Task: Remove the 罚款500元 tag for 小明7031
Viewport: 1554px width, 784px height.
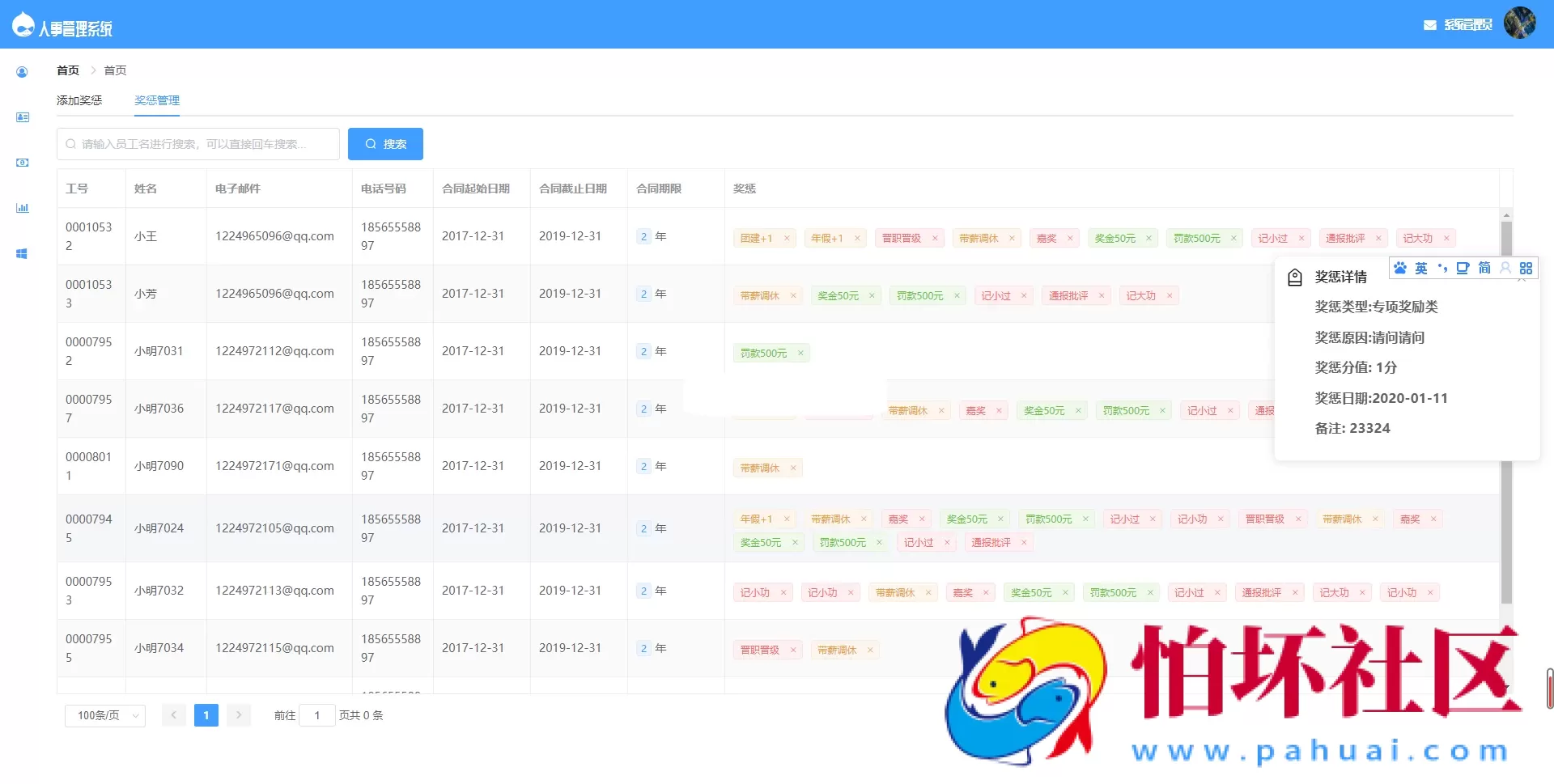Action: coord(801,353)
